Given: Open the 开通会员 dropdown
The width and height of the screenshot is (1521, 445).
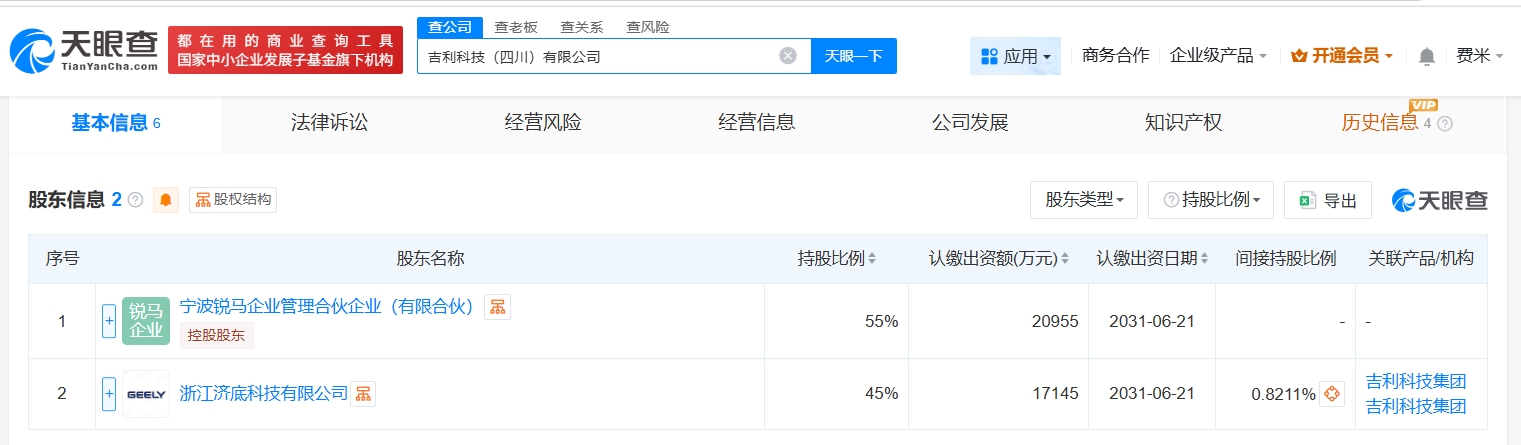Looking at the screenshot, I should (x=1342, y=56).
